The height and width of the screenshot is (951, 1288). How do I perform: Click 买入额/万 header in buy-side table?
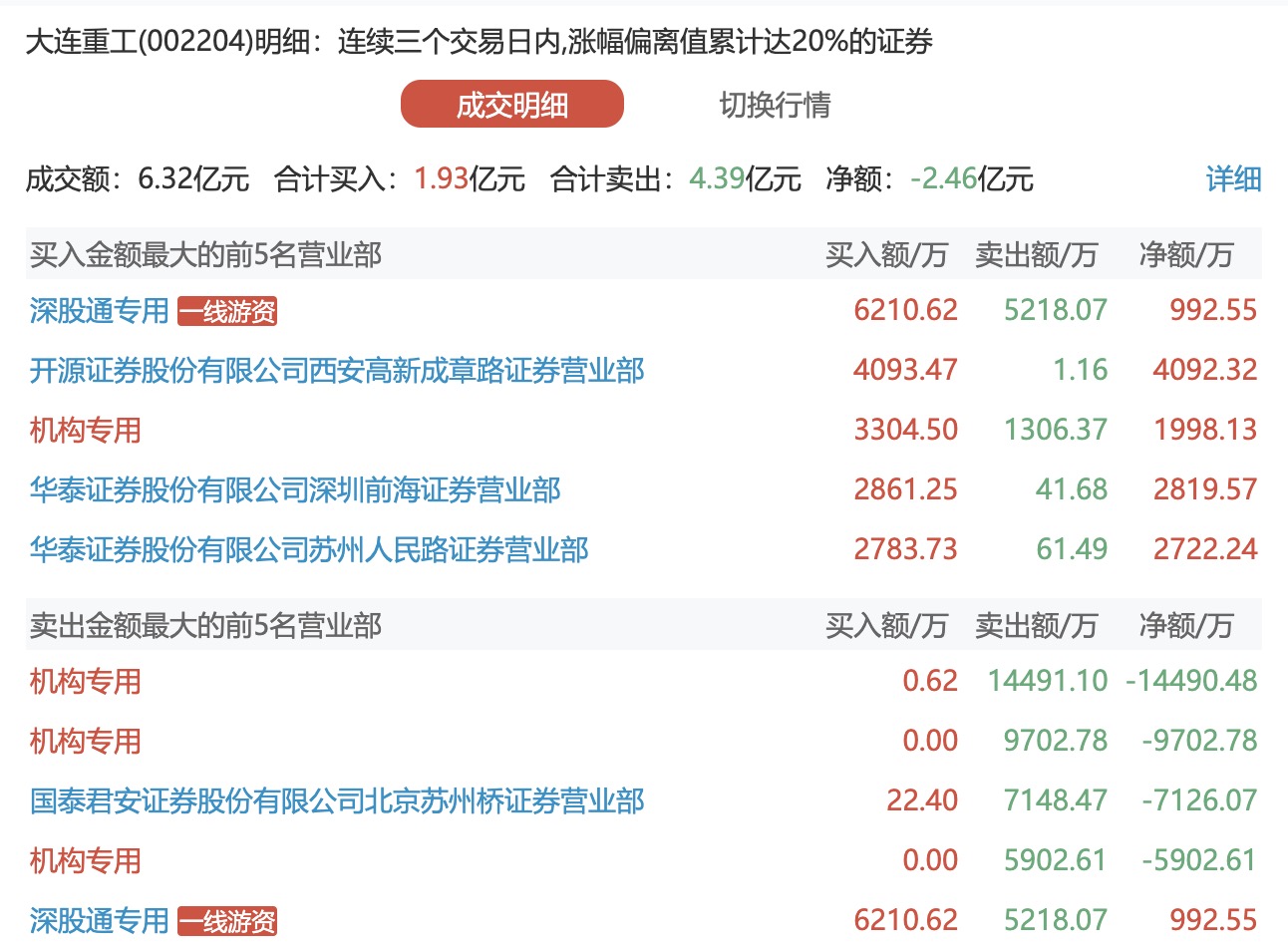tap(886, 255)
